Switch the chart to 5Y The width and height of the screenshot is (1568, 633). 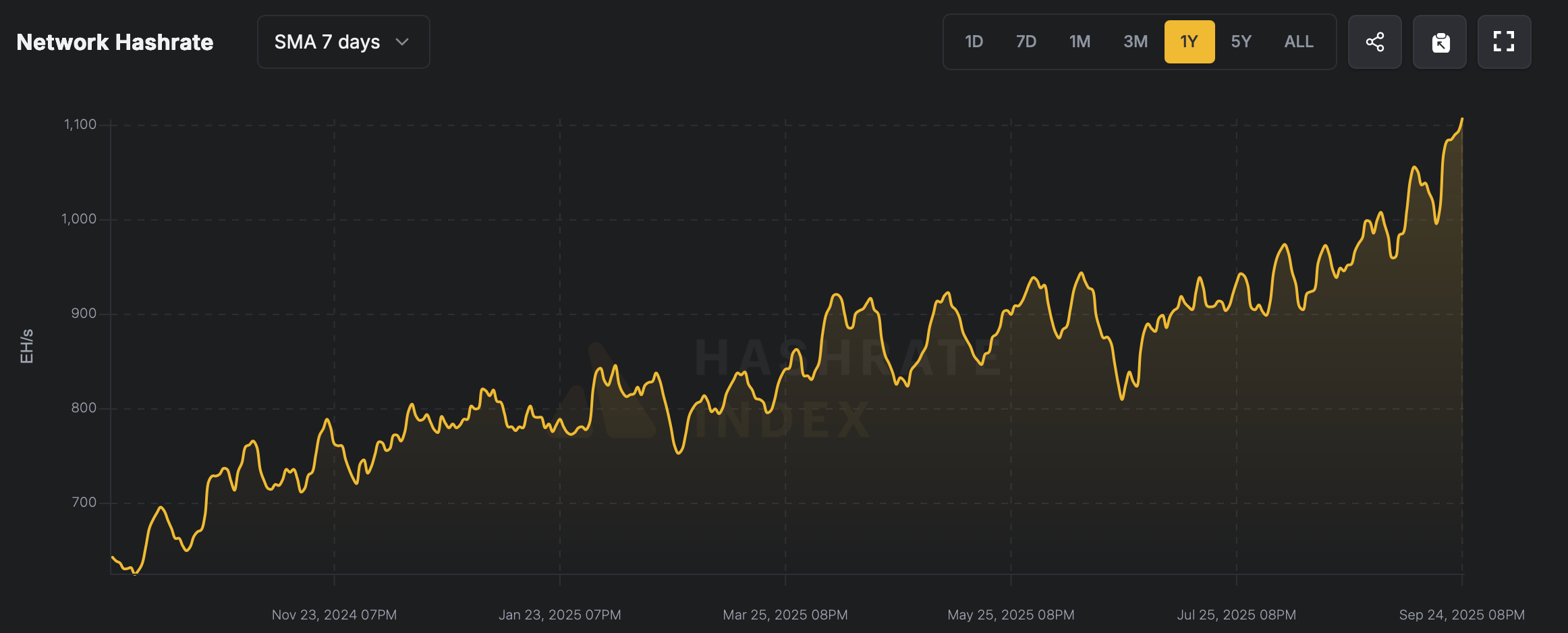pos(1241,42)
